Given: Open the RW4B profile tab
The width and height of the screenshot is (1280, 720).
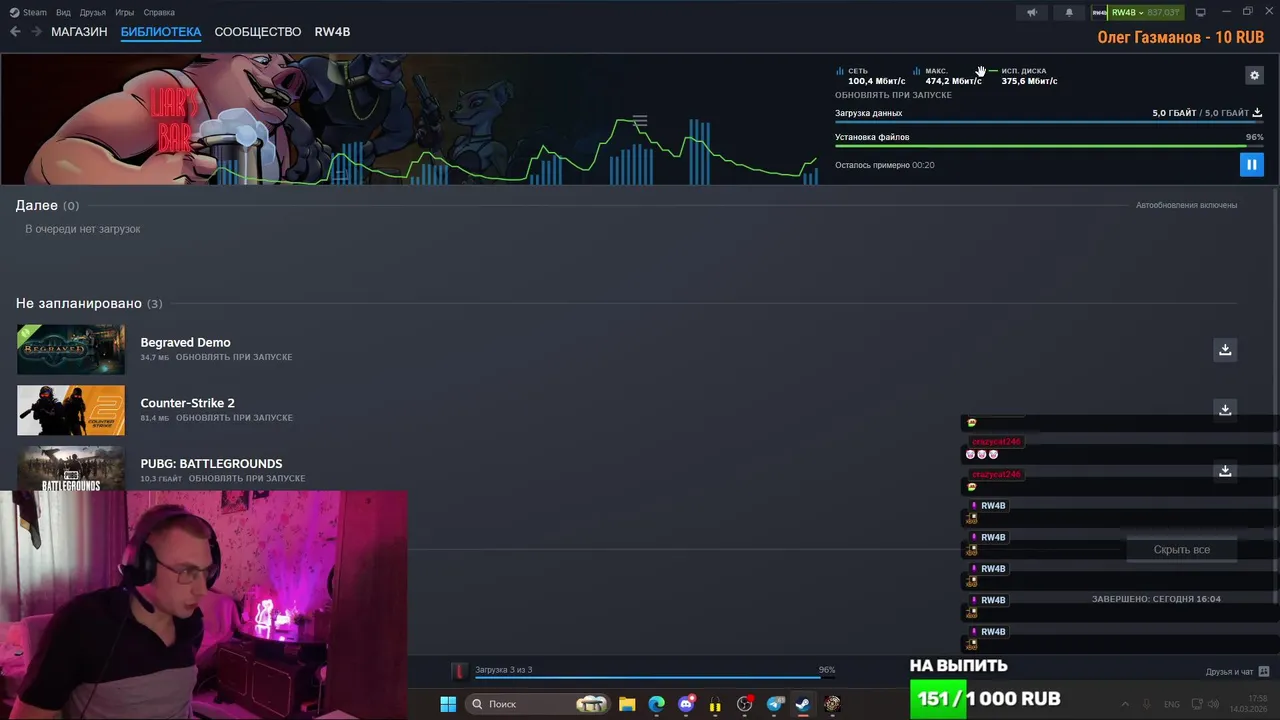Looking at the screenshot, I should pos(332,32).
